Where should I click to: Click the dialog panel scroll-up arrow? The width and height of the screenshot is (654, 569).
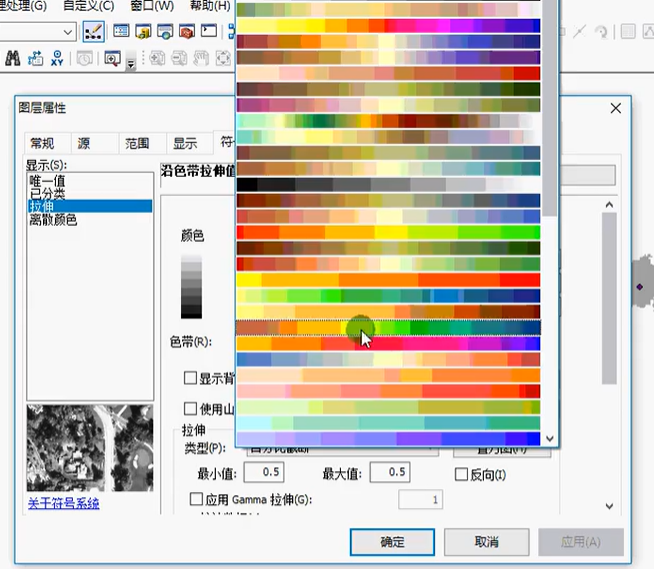(x=609, y=205)
